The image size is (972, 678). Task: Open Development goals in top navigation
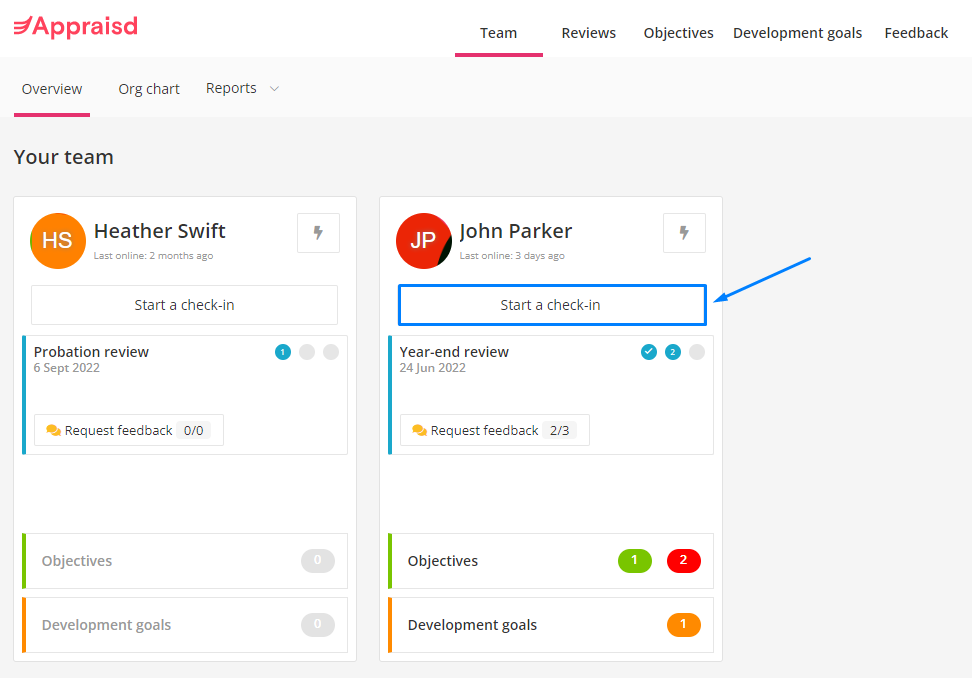797,33
